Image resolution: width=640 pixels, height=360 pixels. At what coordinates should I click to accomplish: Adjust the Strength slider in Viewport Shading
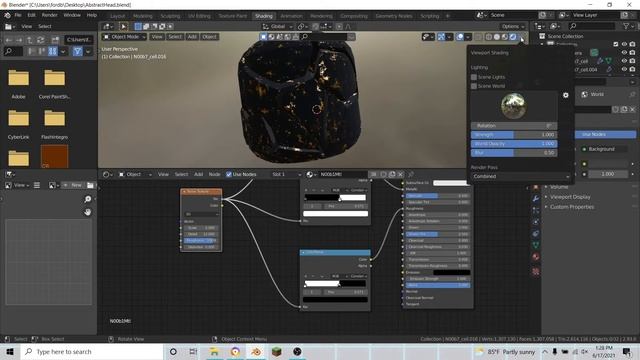pos(514,135)
